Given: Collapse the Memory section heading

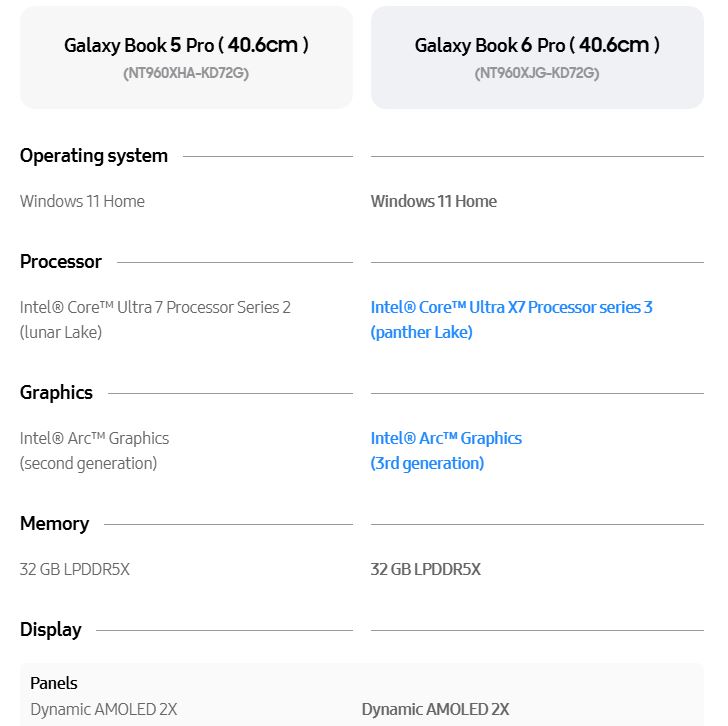Looking at the screenshot, I should 54,524.
